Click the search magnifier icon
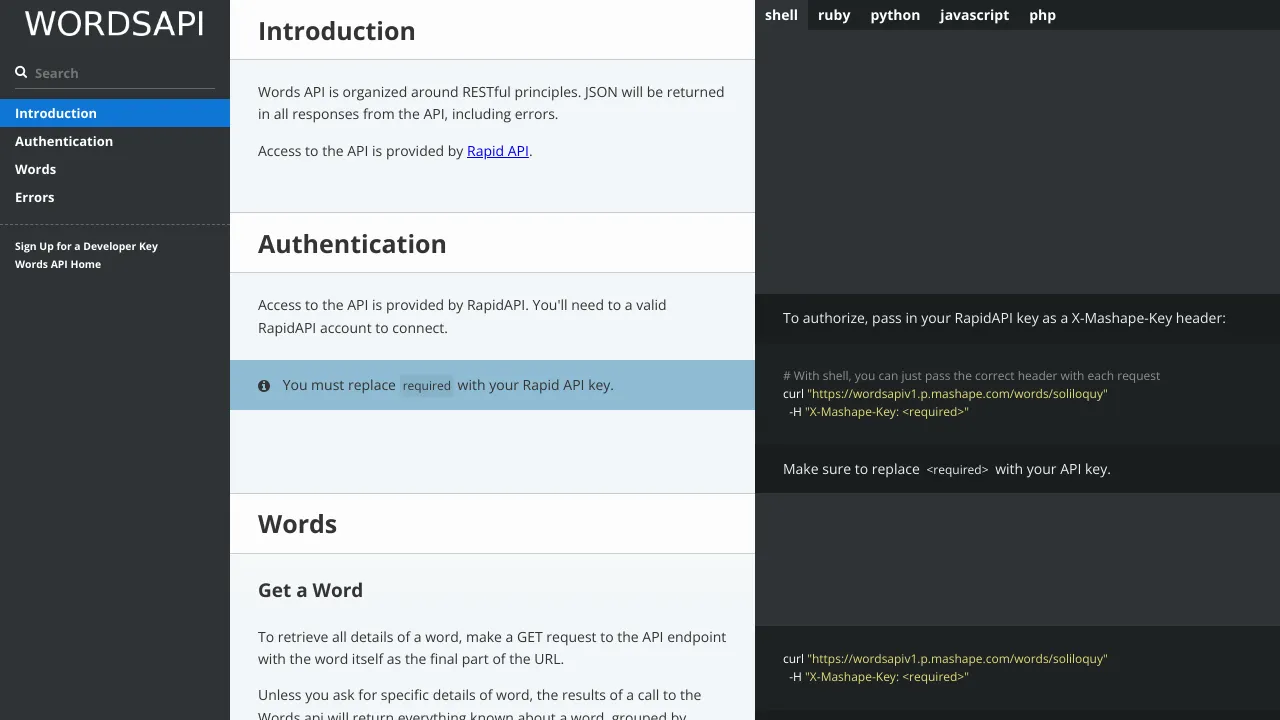Image resolution: width=1280 pixels, height=720 pixels. click(x=21, y=72)
